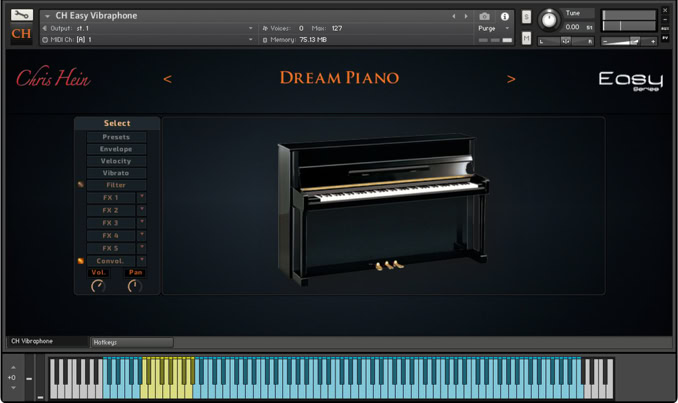Select the CH Vibrophone tab
678x403 pixels.
pyautogui.click(x=46, y=342)
